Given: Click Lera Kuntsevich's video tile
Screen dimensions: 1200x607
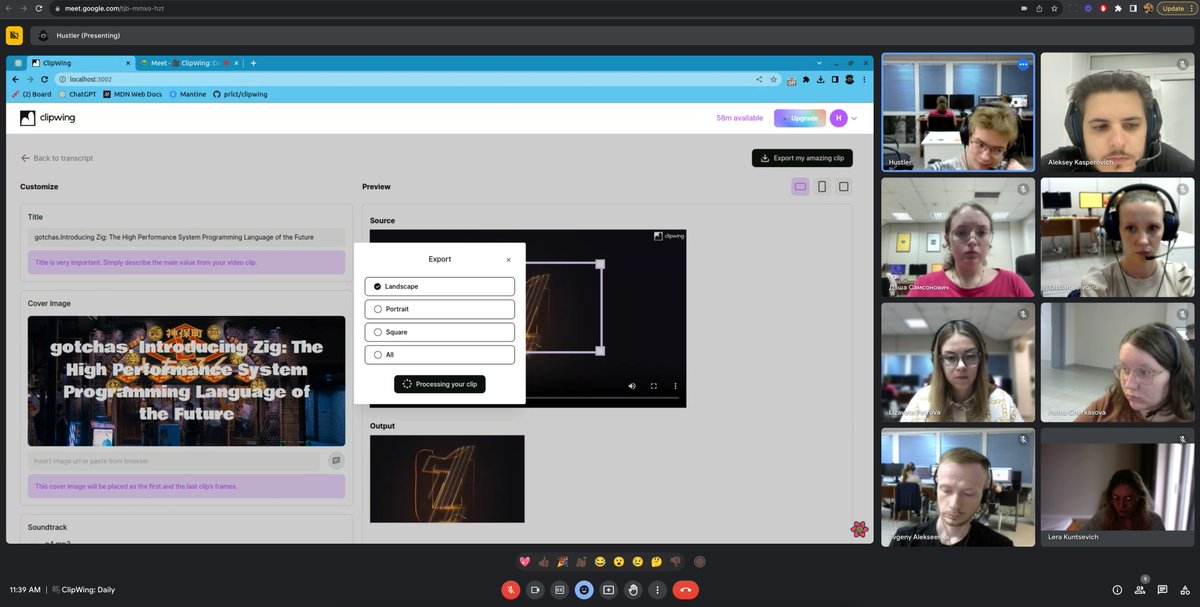Looking at the screenshot, I should pos(1117,487).
